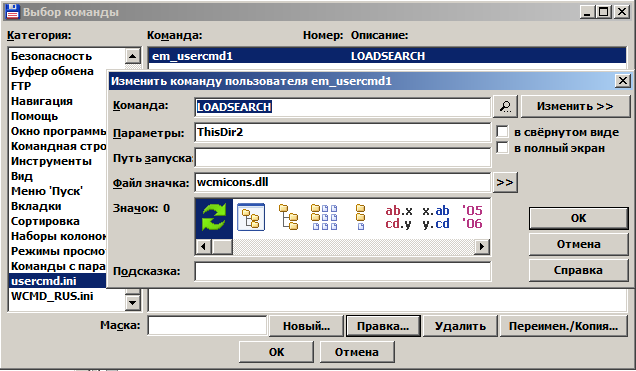Image resolution: width=636 pixels, height=371 pixels.
Task: Open icon file browse '>>' button
Action: 505,182
